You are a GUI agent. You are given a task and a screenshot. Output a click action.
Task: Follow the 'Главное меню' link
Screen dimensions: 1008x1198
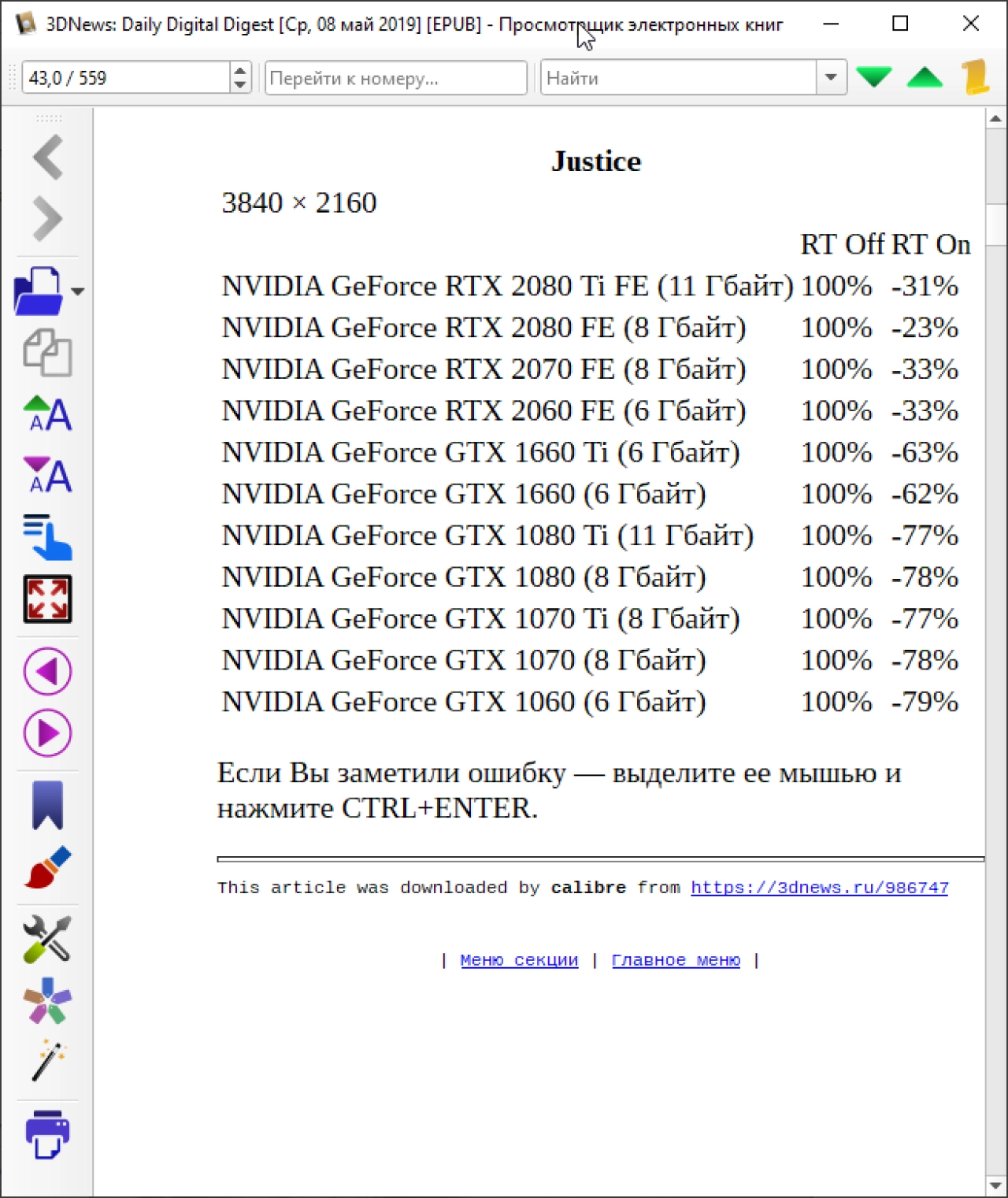(x=676, y=960)
